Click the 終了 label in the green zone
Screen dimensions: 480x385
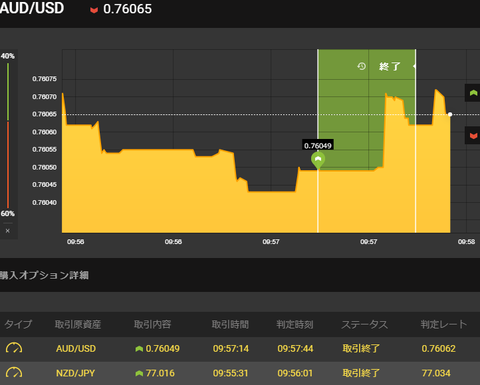point(389,66)
